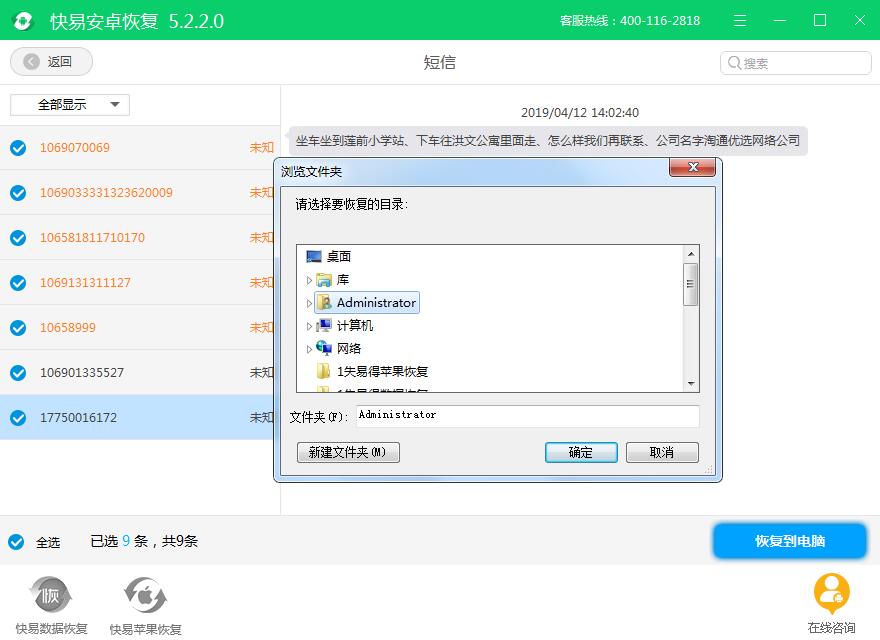
Task: Click folder tree scroll down arrow
Action: pos(691,384)
